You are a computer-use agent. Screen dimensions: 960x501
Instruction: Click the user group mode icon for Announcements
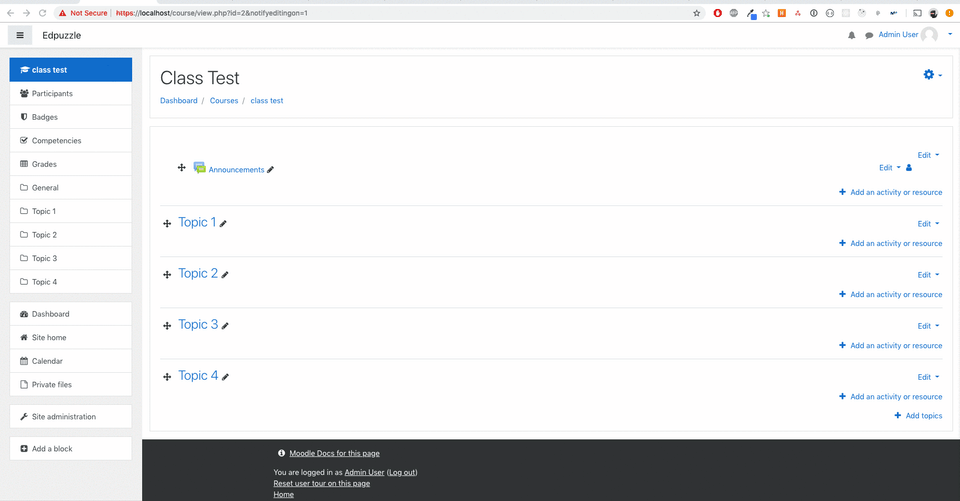coord(909,168)
